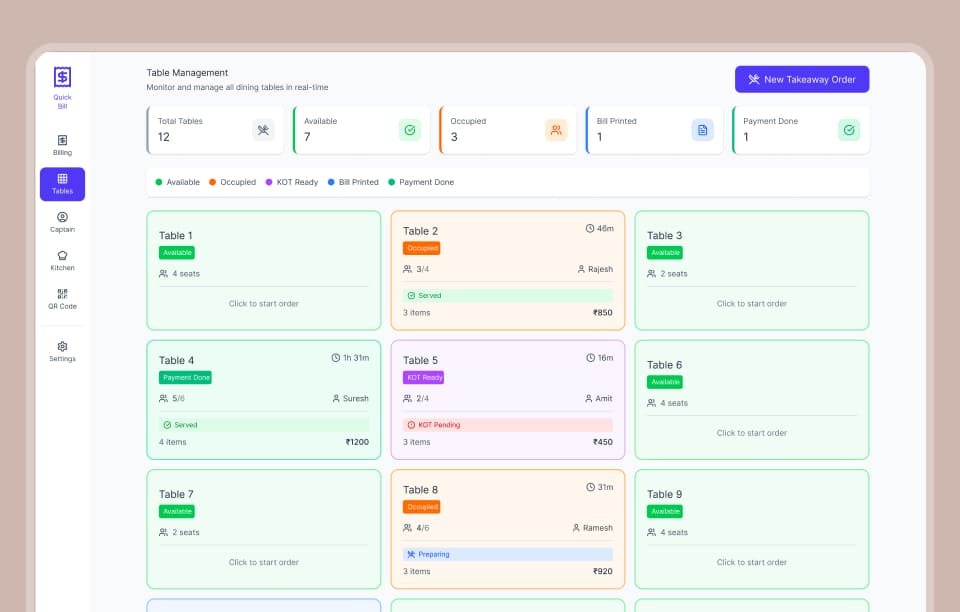Open the Billing section in sidebar
Viewport: 960px width, 612px height.
[62, 146]
